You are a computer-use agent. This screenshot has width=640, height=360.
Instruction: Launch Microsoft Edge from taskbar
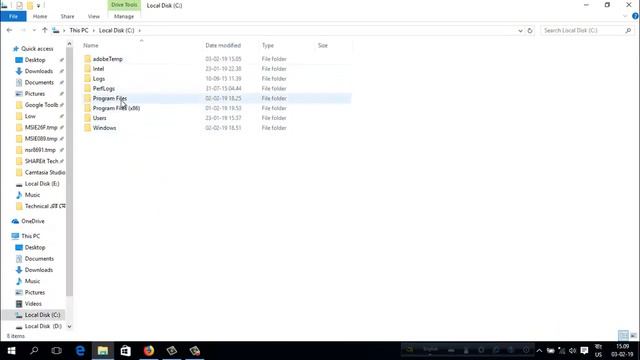(x=80, y=351)
